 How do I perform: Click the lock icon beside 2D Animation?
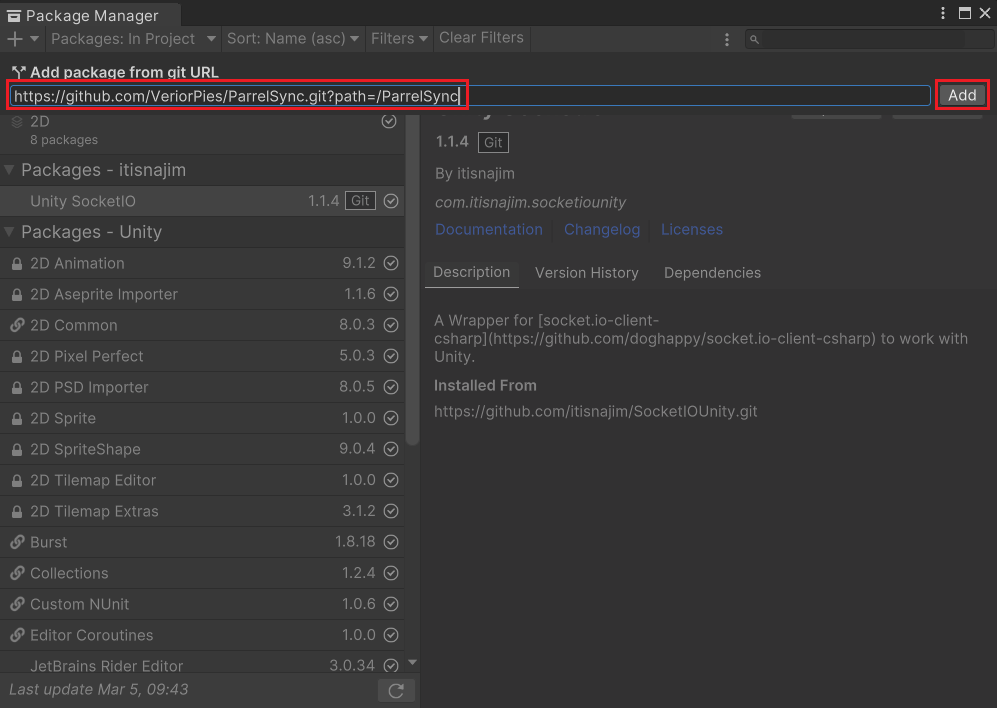pos(17,263)
